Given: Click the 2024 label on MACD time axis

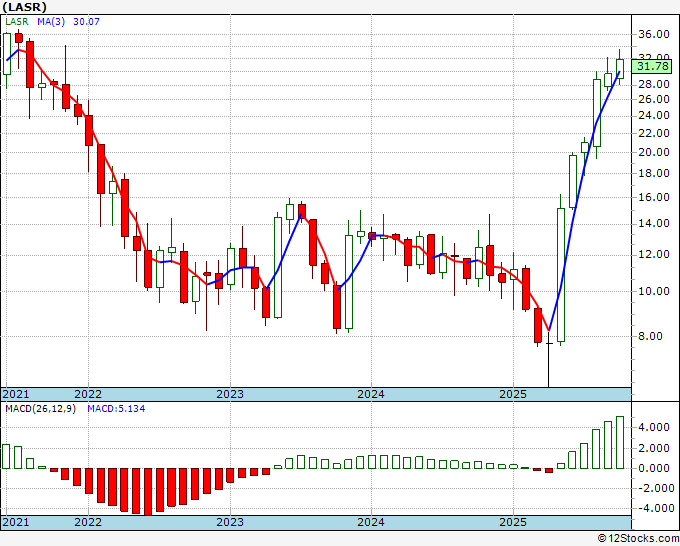Looking at the screenshot, I should [371, 522].
